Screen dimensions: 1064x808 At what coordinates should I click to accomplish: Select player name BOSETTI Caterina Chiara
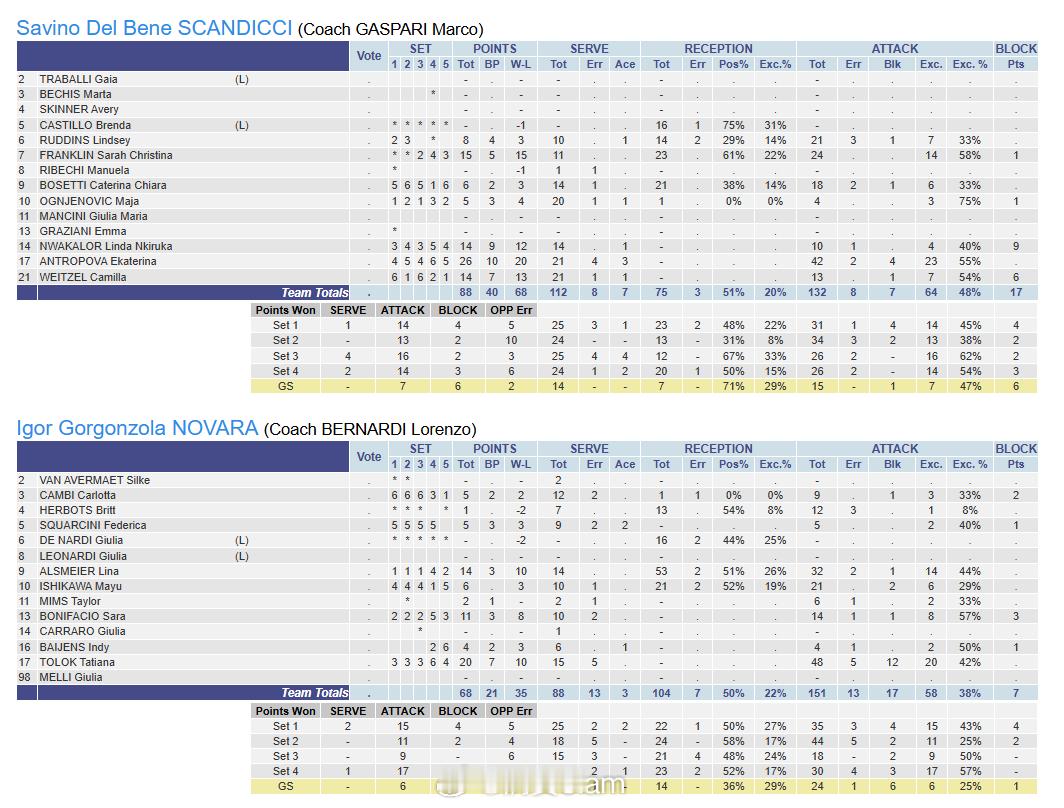pyautogui.click(x=102, y=185)
